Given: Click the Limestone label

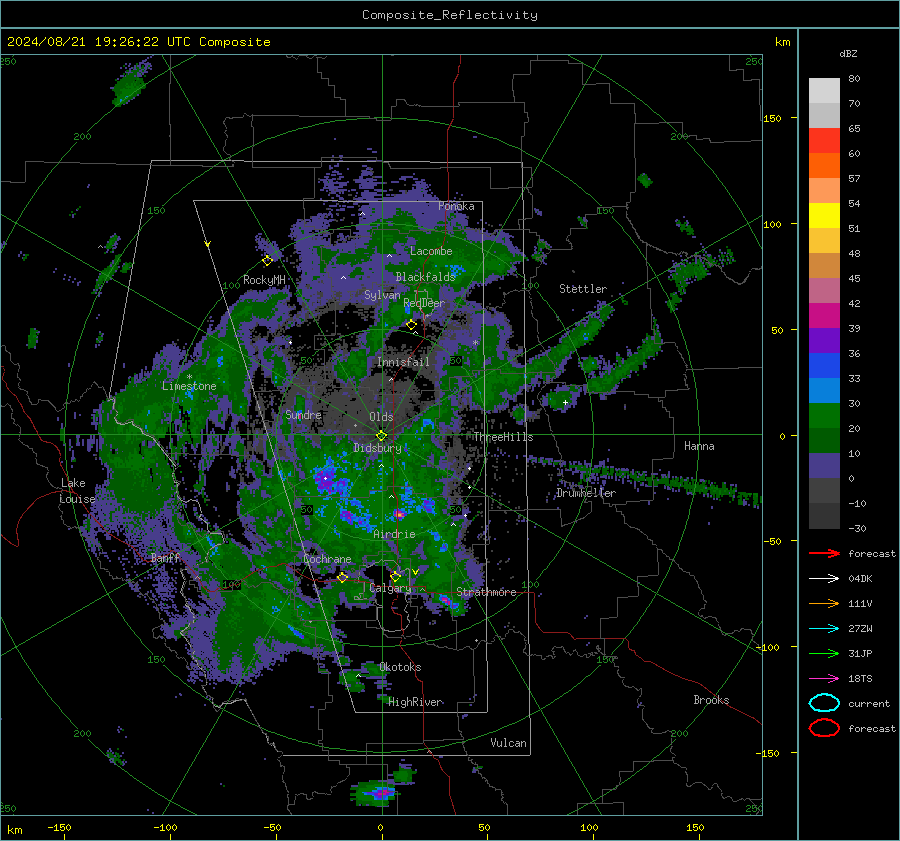Looking at the screenshot, I should click(189, 386).
